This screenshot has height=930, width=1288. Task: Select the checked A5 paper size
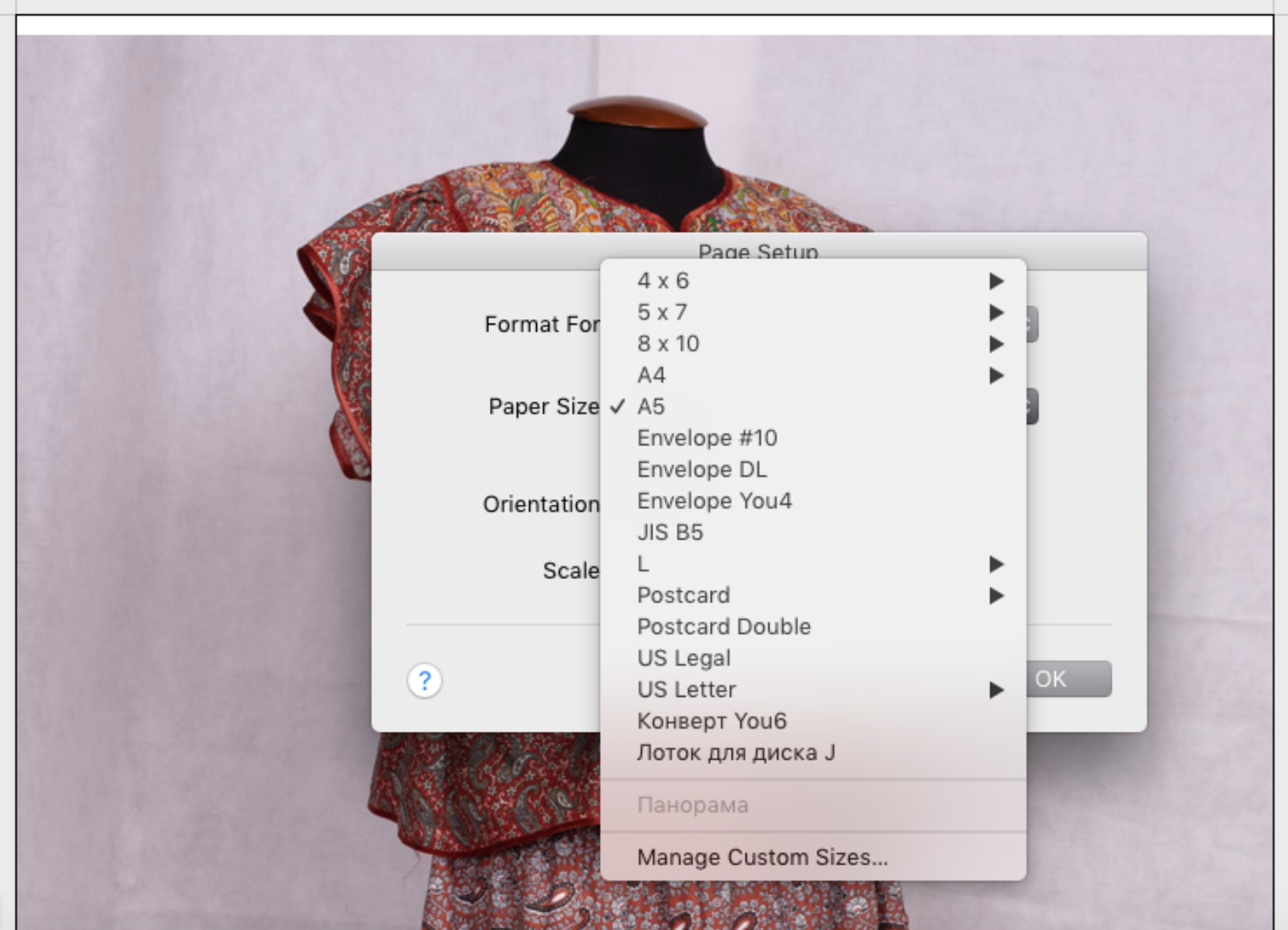coord(813,406)
